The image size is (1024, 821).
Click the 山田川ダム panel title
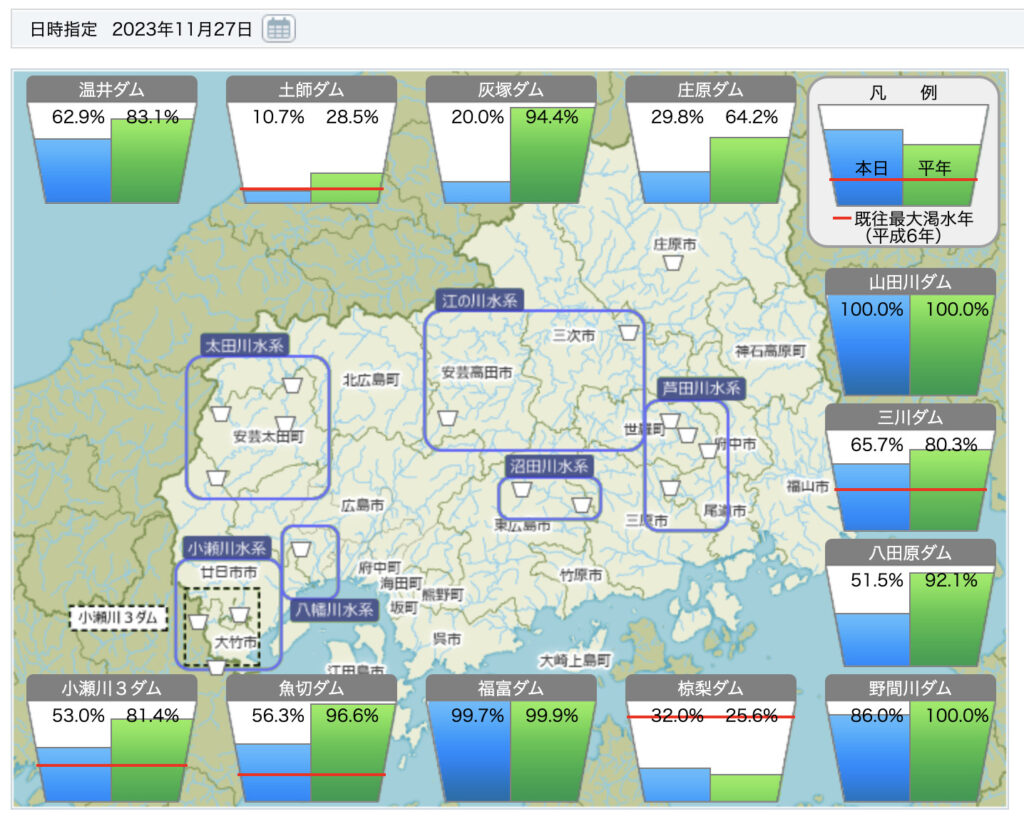(910, 283)
